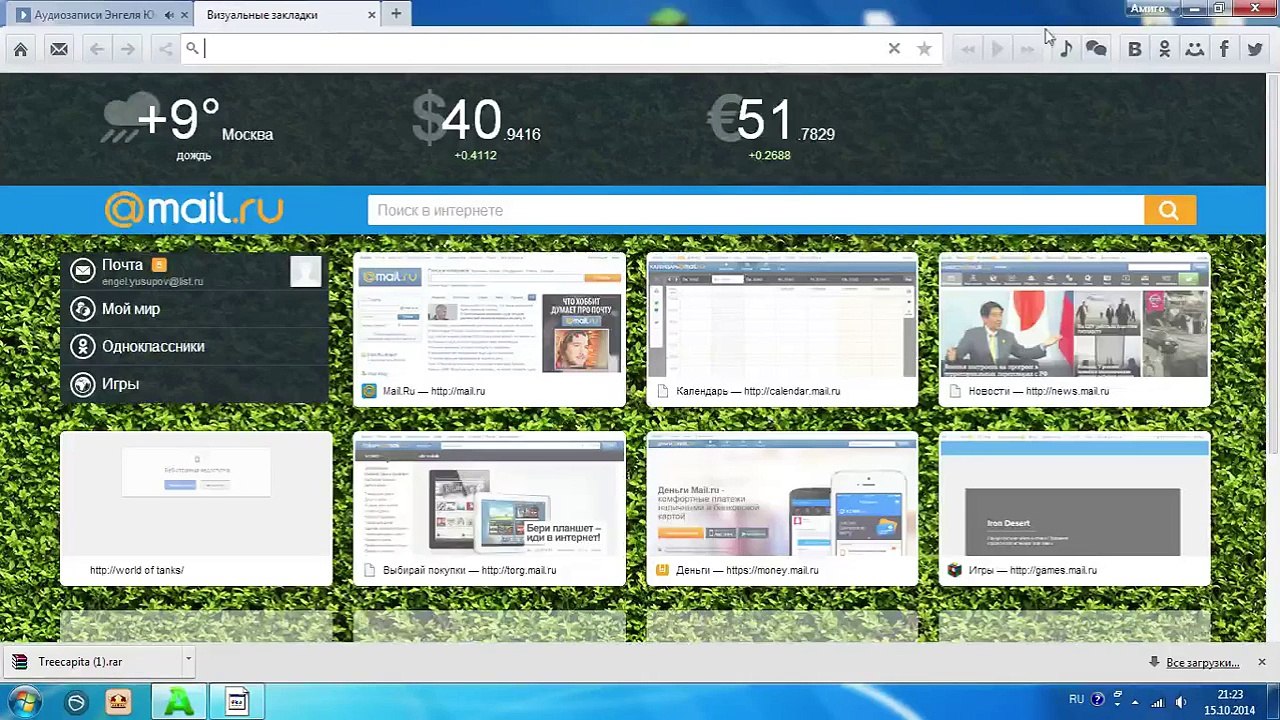Open the music note panel
1280x720 pixels.
[1066, 49]
